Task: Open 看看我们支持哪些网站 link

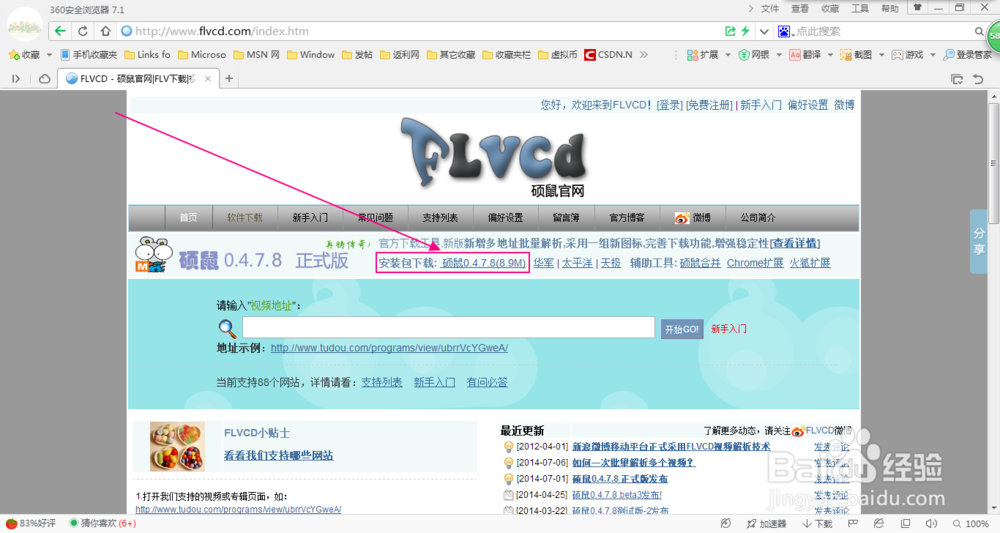Action: [x=278, y=455]
